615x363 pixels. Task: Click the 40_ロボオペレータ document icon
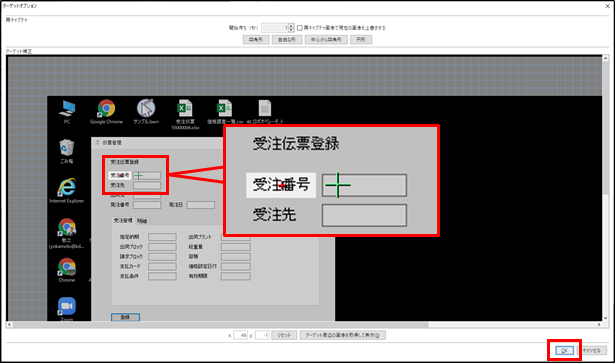[265, 109]
